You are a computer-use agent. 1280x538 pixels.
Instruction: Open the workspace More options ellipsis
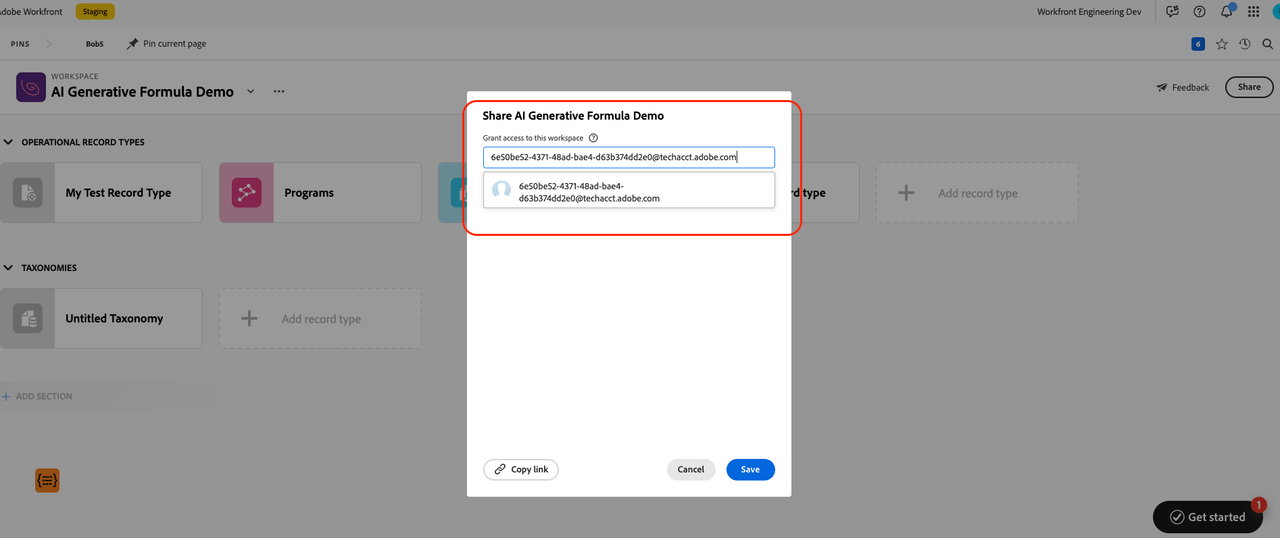[279, 91]
